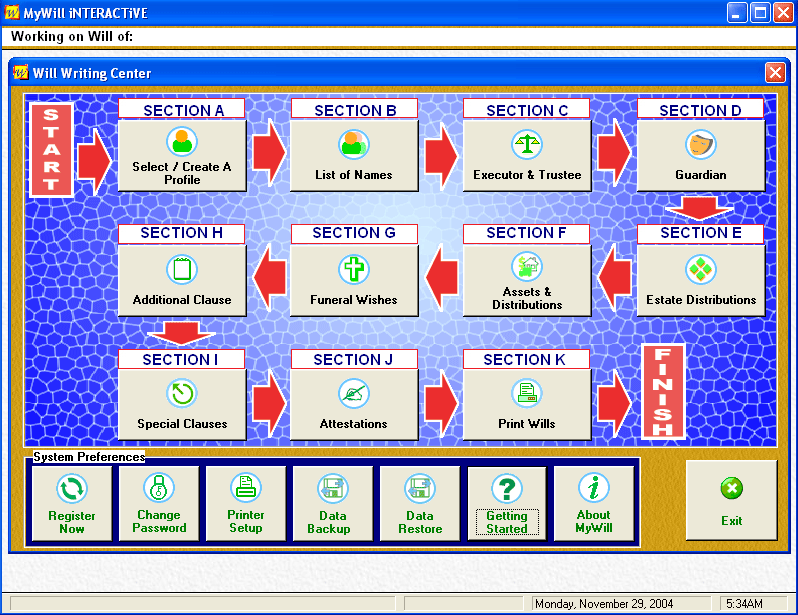Show About MyWill information
Image resolution: width=798 pixels, height=615 pixels.
[x=594, y=504]
